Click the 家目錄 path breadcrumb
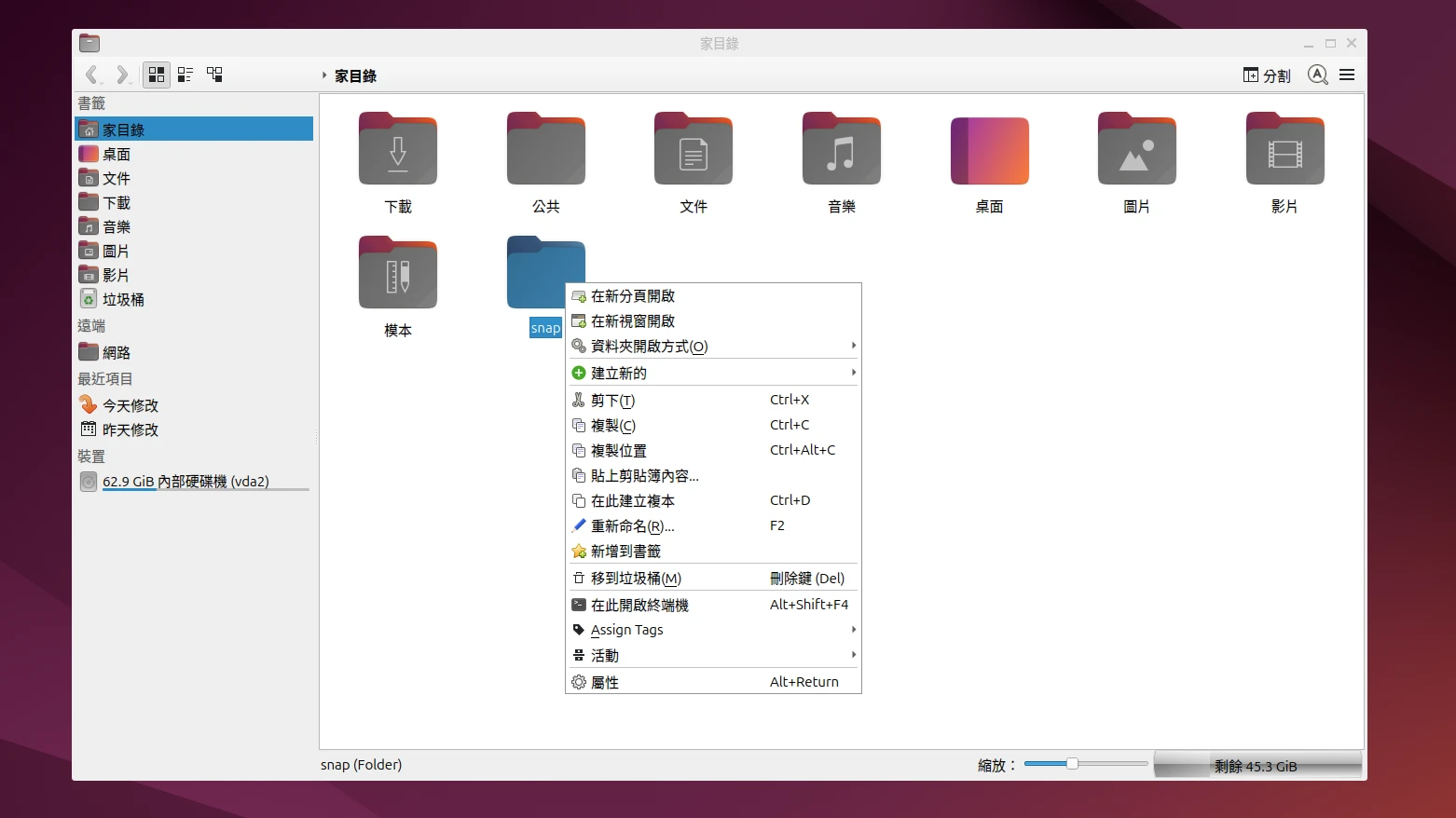Screen dimensions: 1456x818 [x=355, y=75]
